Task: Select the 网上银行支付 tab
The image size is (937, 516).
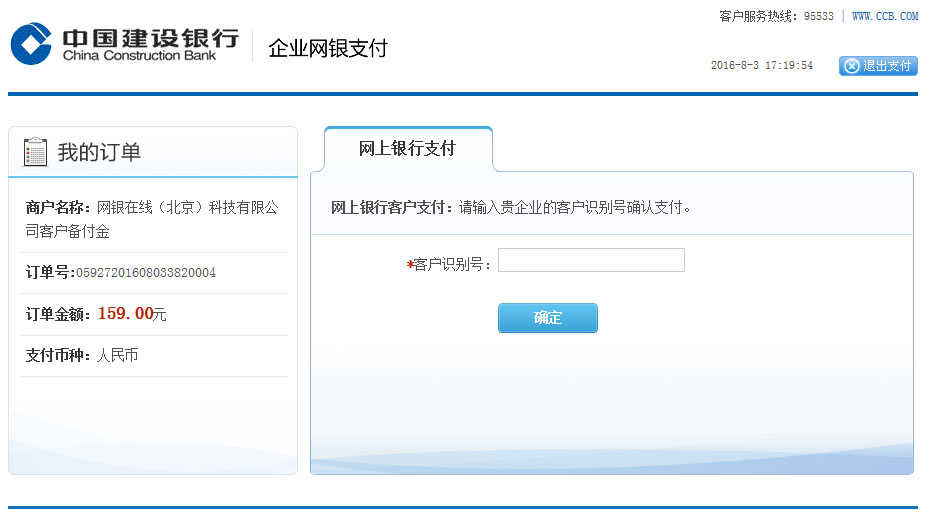Action: tap(407, 149)
